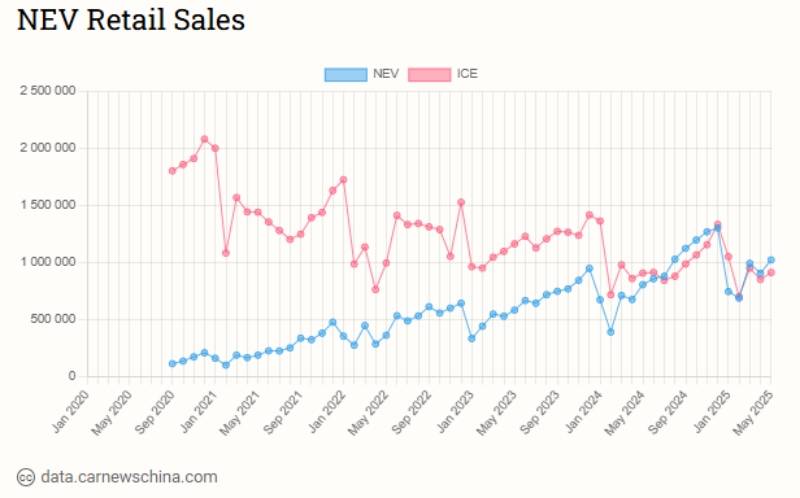The width and height of the screenshot is (800, 498).
Task: Select the ICE spike point near Jan 2023
Action: 461,202
